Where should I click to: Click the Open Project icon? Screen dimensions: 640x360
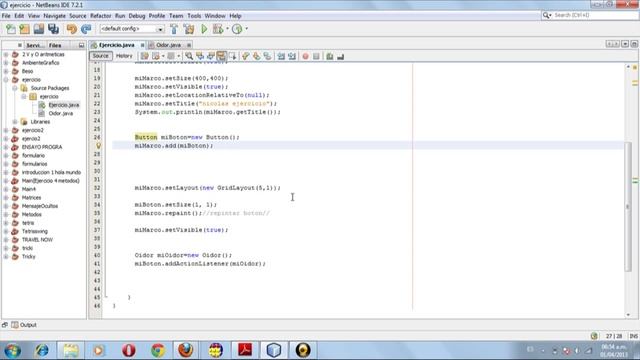(39, 29)
